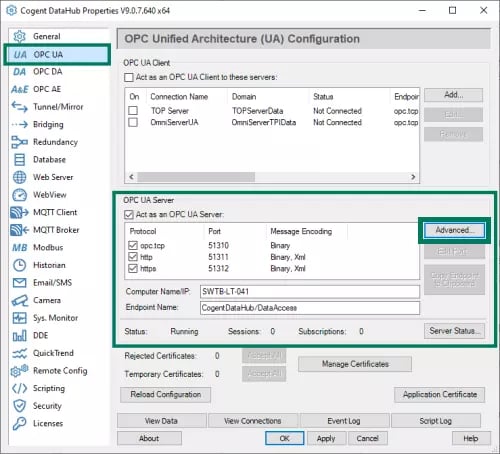The image size is (500, 454).
Task: Click Reload Configuration button
Action: 165,395
